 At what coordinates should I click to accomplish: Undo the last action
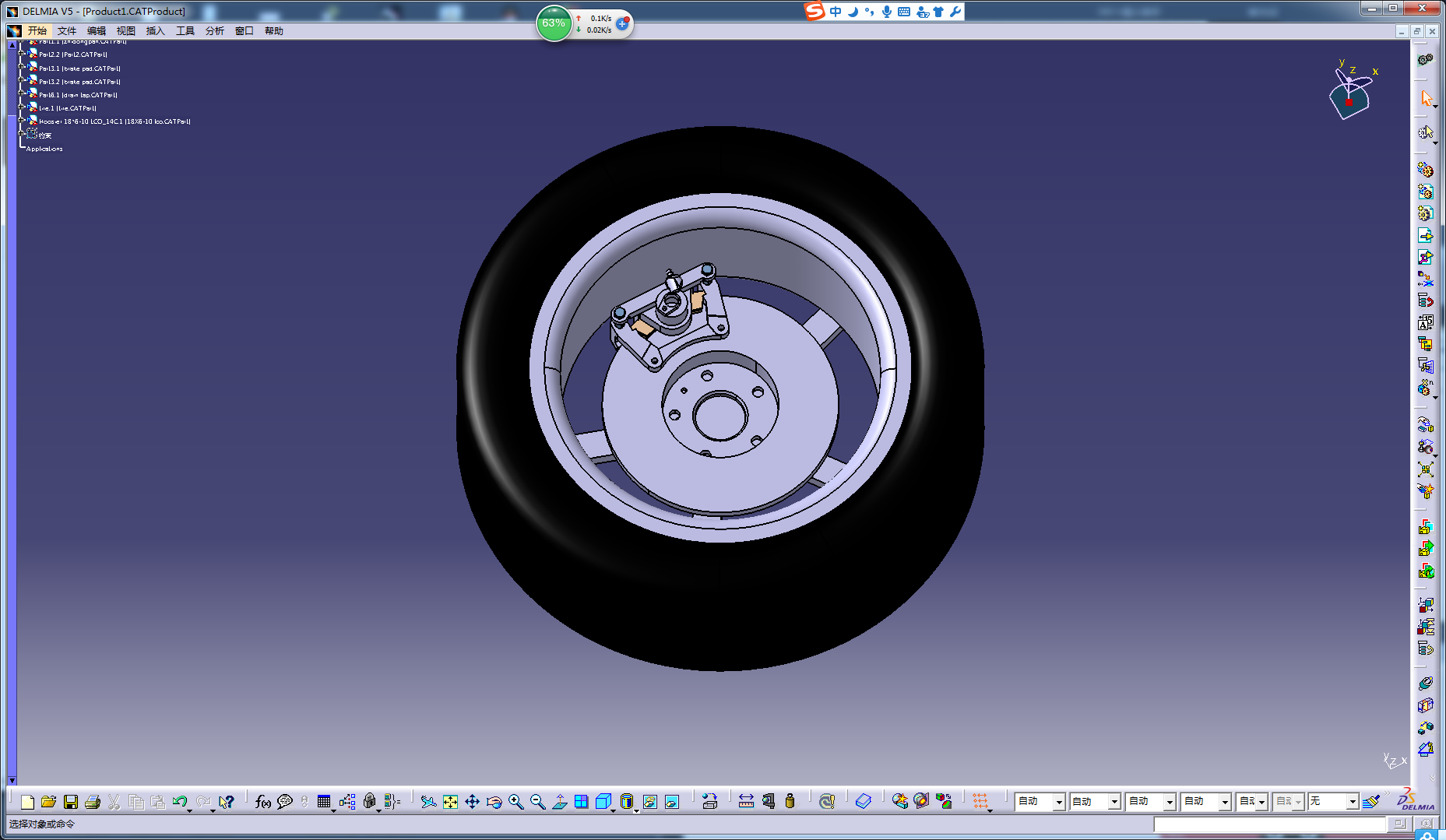point(179,801)
